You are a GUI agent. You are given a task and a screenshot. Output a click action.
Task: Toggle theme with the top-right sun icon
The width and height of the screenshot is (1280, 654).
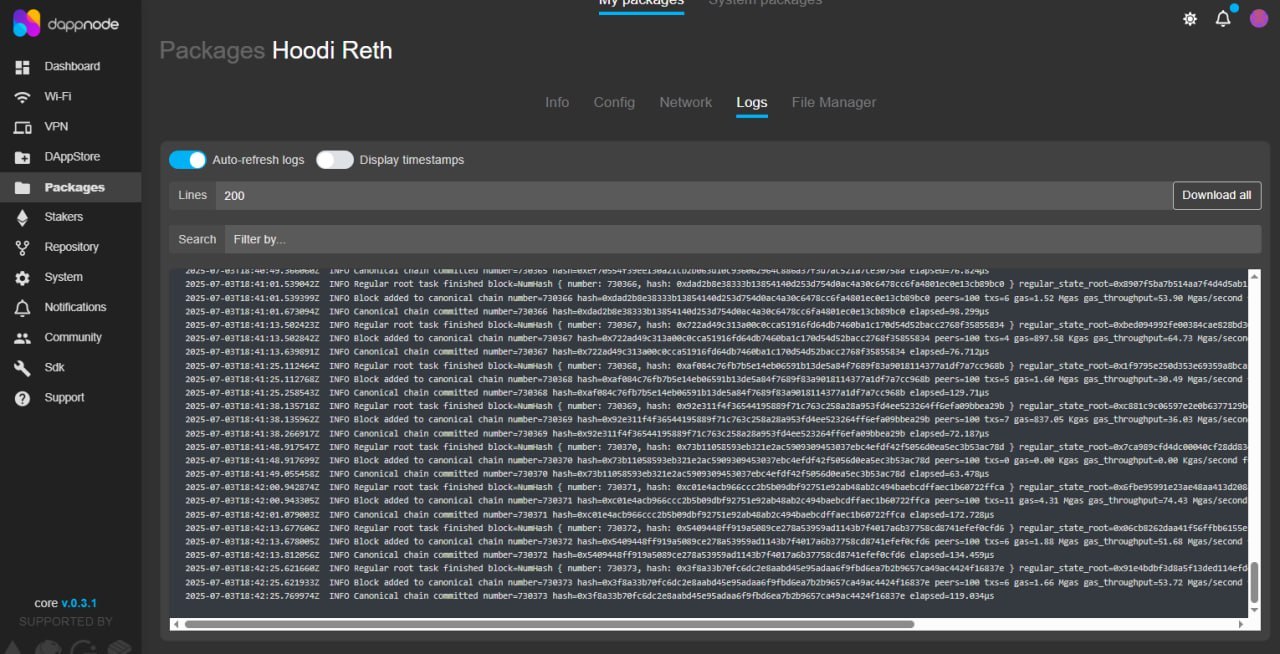click(x=1190, y=19)
